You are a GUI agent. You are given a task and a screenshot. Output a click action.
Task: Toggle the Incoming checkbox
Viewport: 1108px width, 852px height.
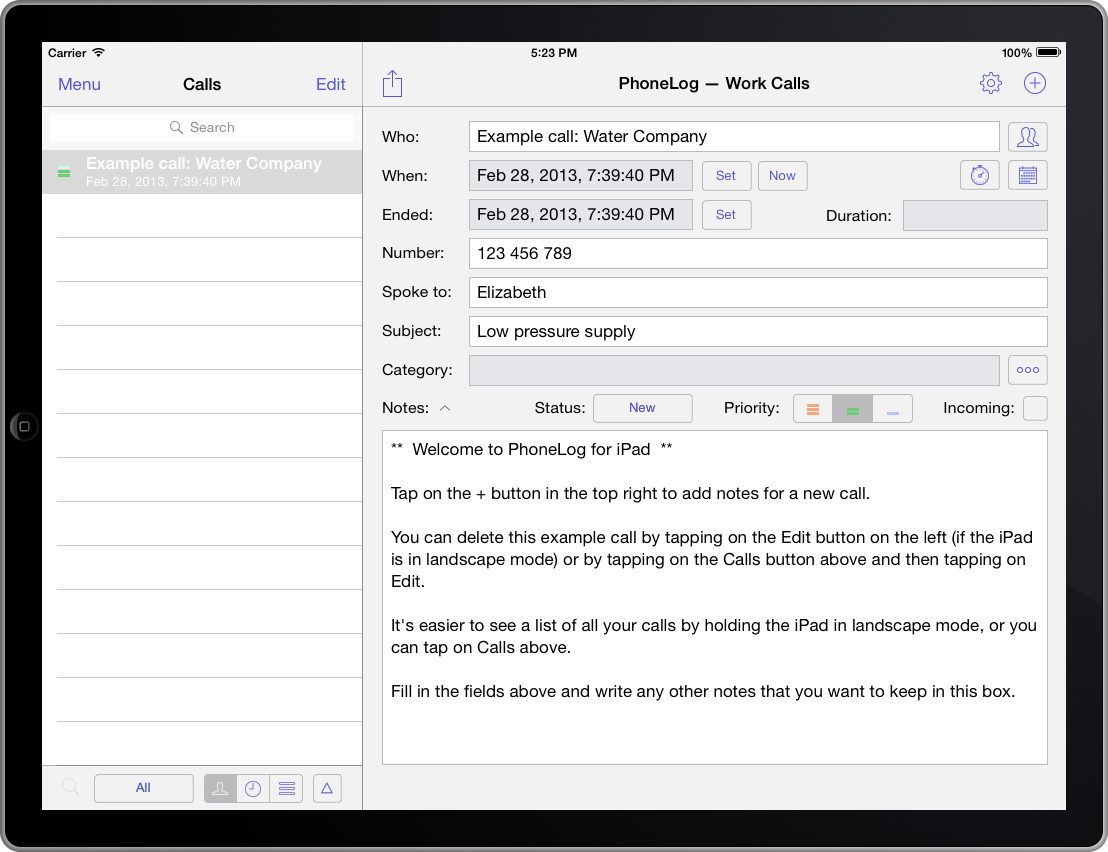point(1035,408)
